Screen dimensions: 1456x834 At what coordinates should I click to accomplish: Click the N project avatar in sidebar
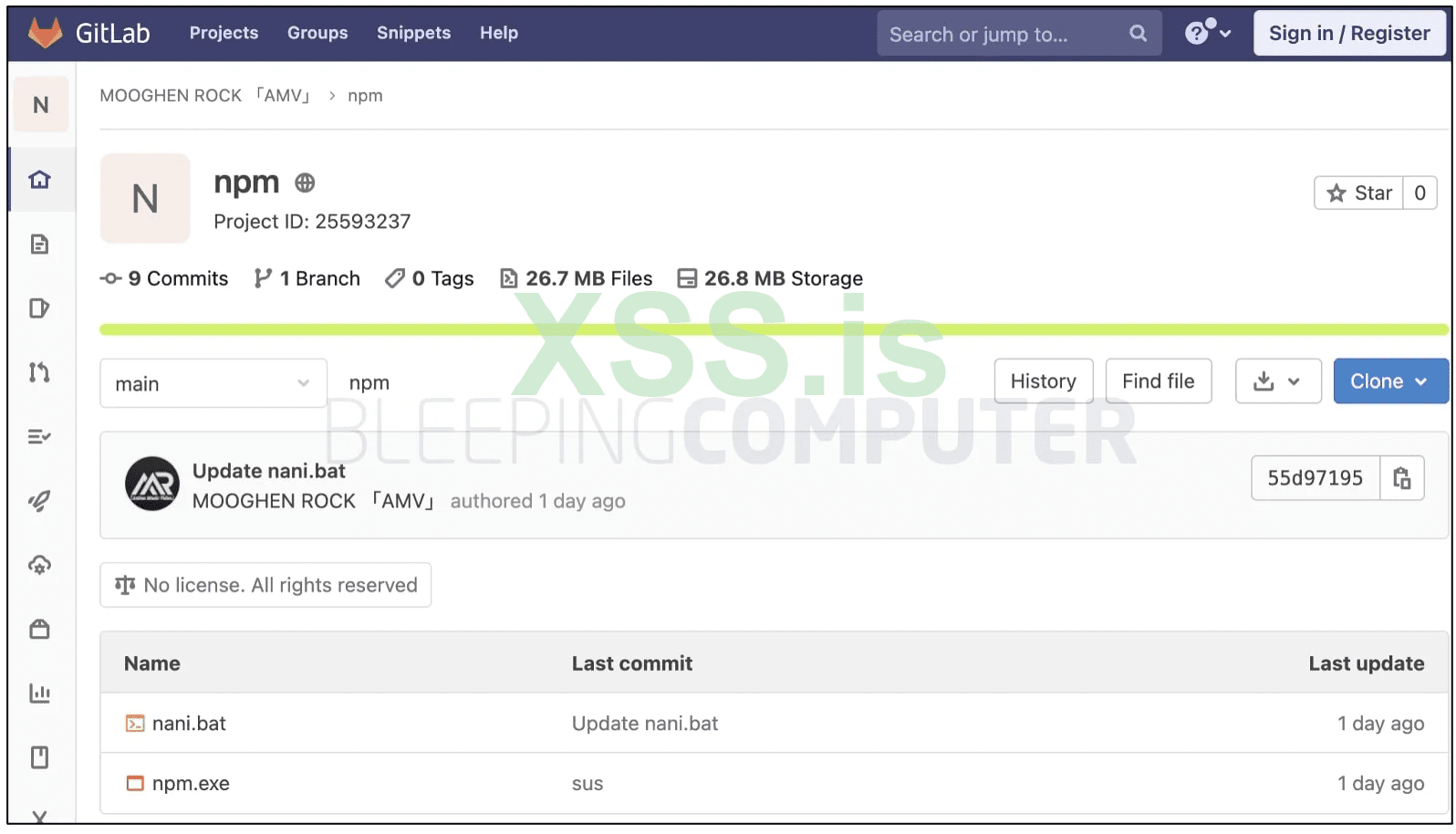41,105
